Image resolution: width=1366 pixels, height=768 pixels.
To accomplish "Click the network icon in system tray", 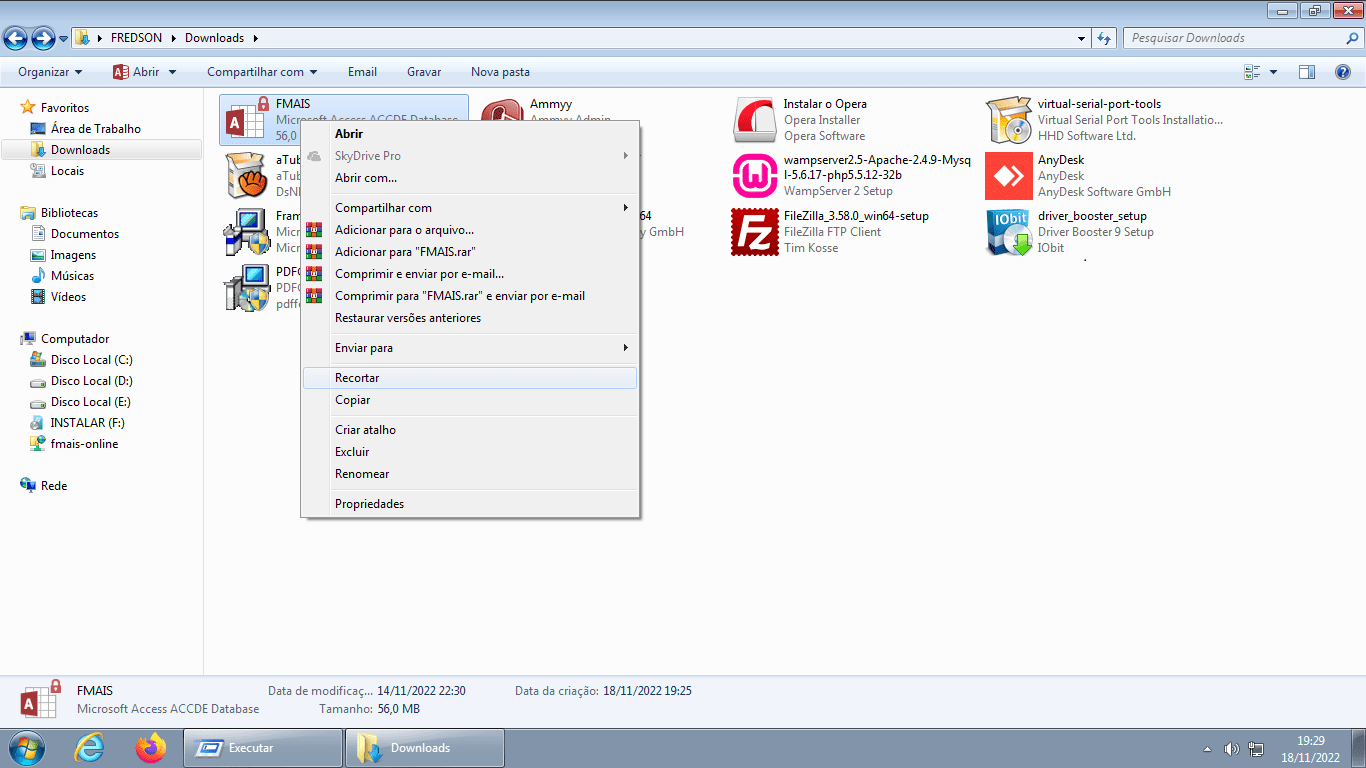I will [1256, 749].
